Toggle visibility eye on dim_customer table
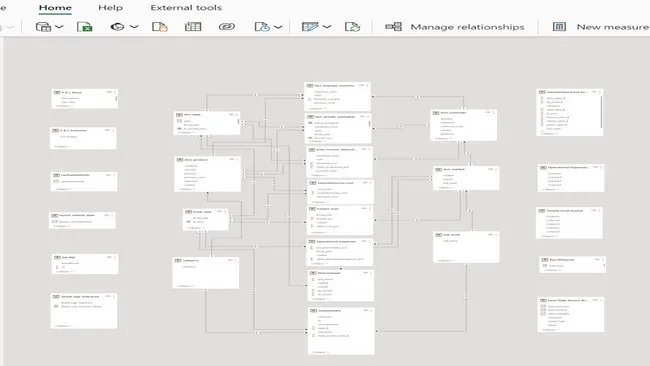This screenshot has width=650, height=366. click(488, 112)
